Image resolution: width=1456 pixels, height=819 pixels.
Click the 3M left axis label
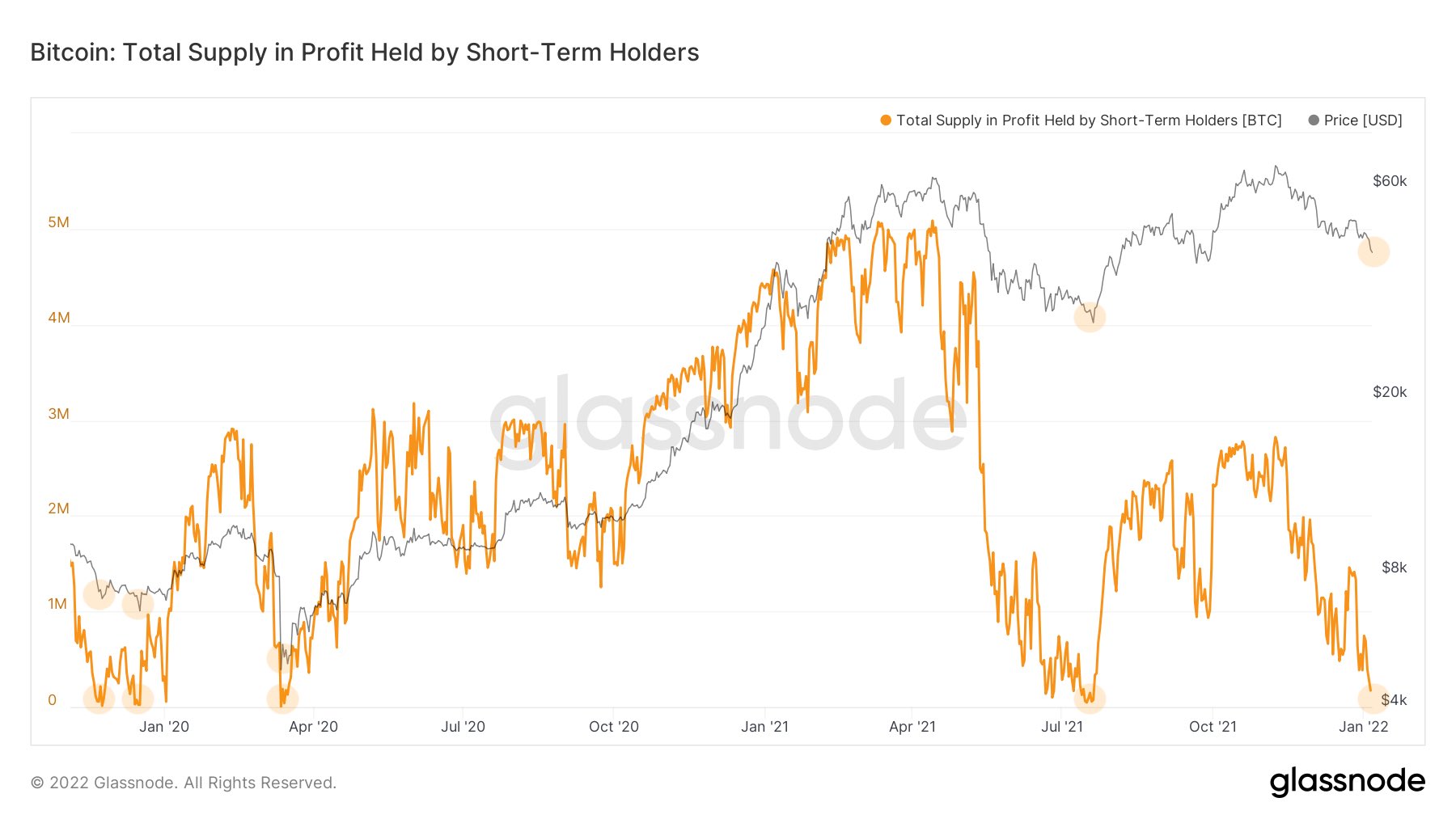(x=58, y=414)
